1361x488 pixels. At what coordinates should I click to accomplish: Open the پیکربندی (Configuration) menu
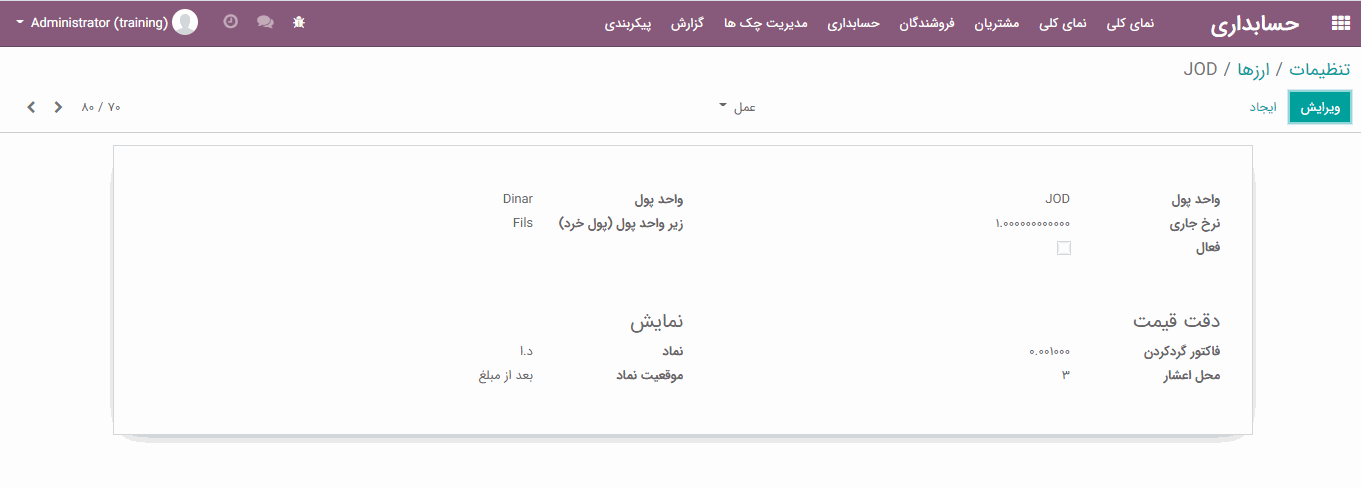[x=628, y=23]
